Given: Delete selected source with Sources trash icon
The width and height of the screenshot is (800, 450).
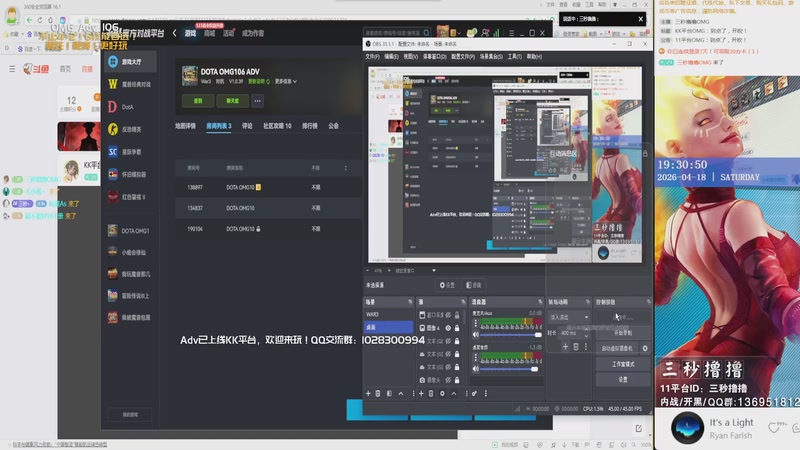Looking at the screenshot, I should click(x=431, y=393).
